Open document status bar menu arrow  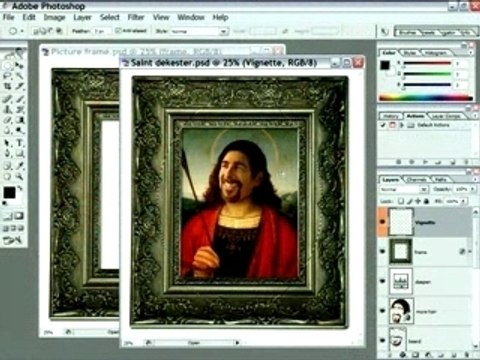coord(237,342)
